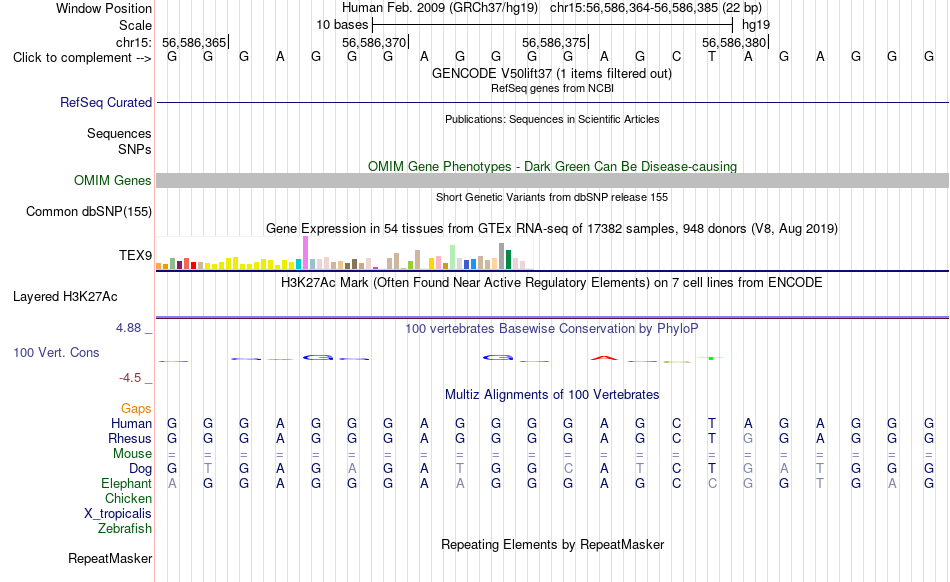Click the 'RefSeq genes from NCBI' title
This screenshot has height=582, width=950.
coord(552,88)
